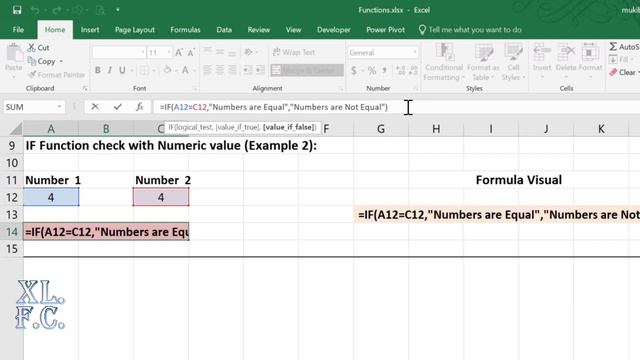The width and height of the screenshot is (640, 360).
Task: Open Cell Styles gallery
Action: click(513, 62)
